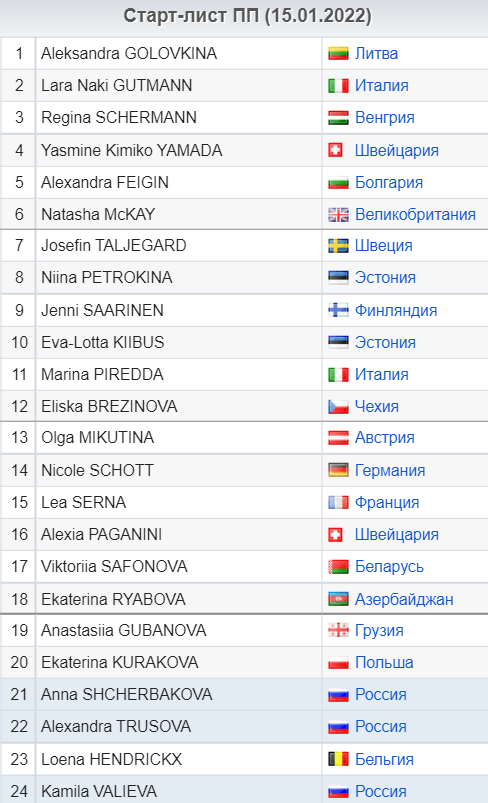
Task: Open the Великобритания link
Action: (x=415, y=215)
